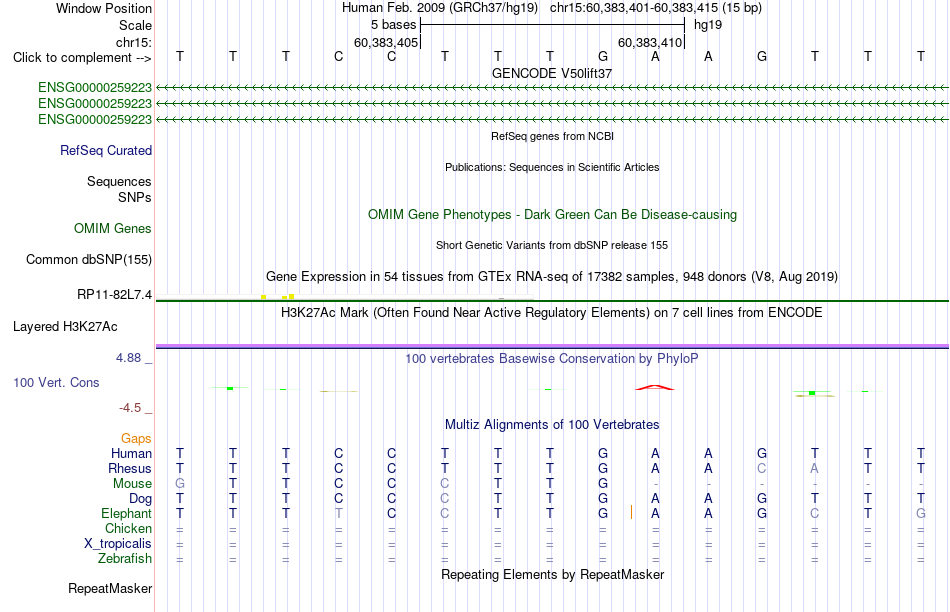Click the Scale label
The image size is (950, 612).
tap(136, 25)
